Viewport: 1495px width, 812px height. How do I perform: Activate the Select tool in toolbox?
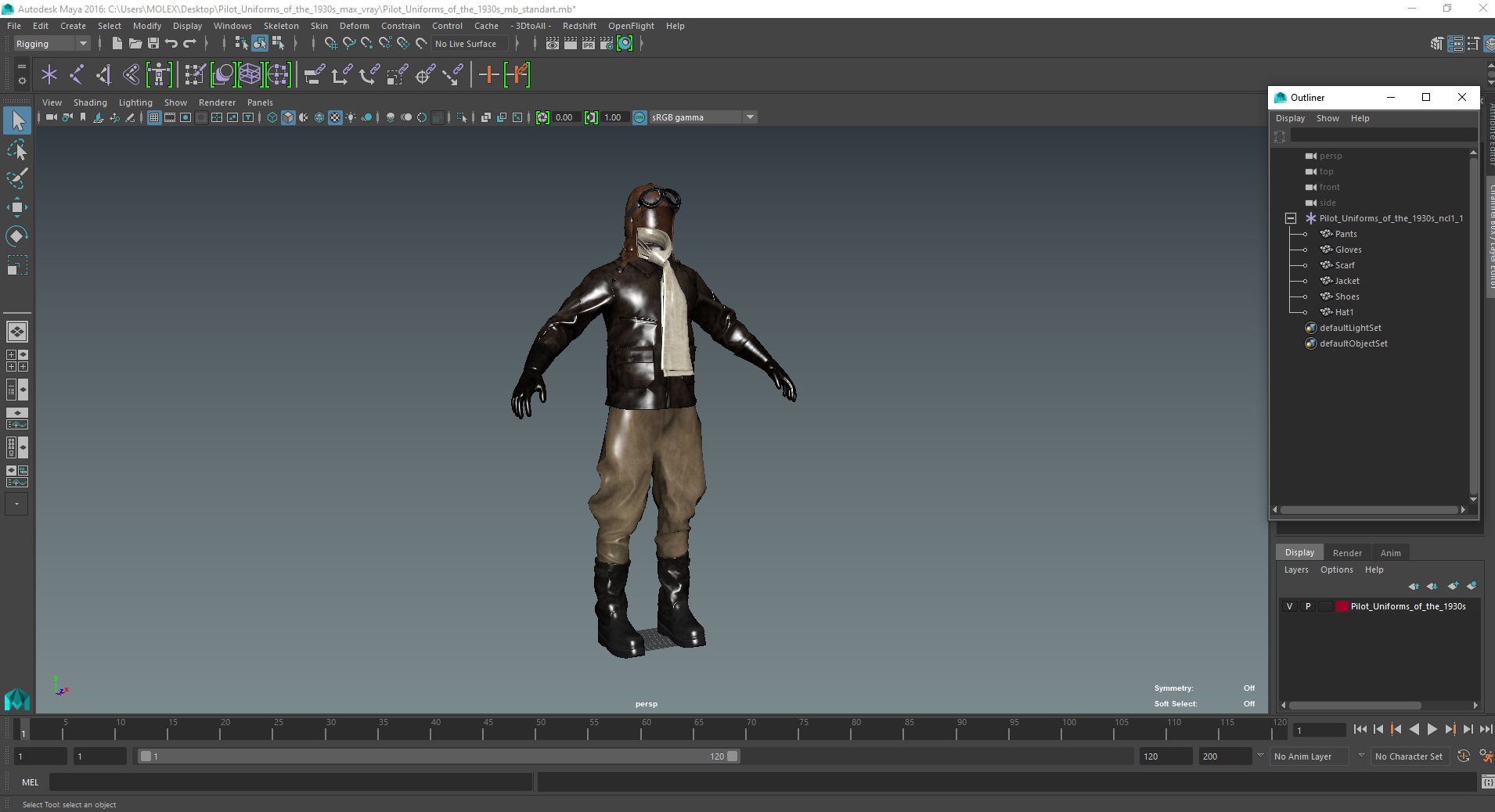17,120
